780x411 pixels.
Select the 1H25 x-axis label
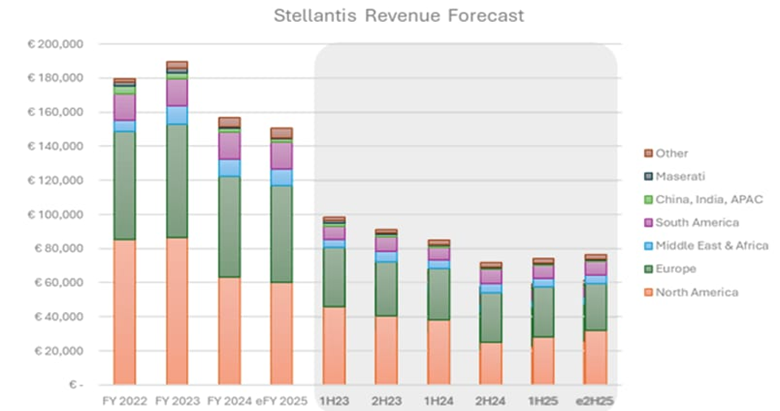click(542, 400)
